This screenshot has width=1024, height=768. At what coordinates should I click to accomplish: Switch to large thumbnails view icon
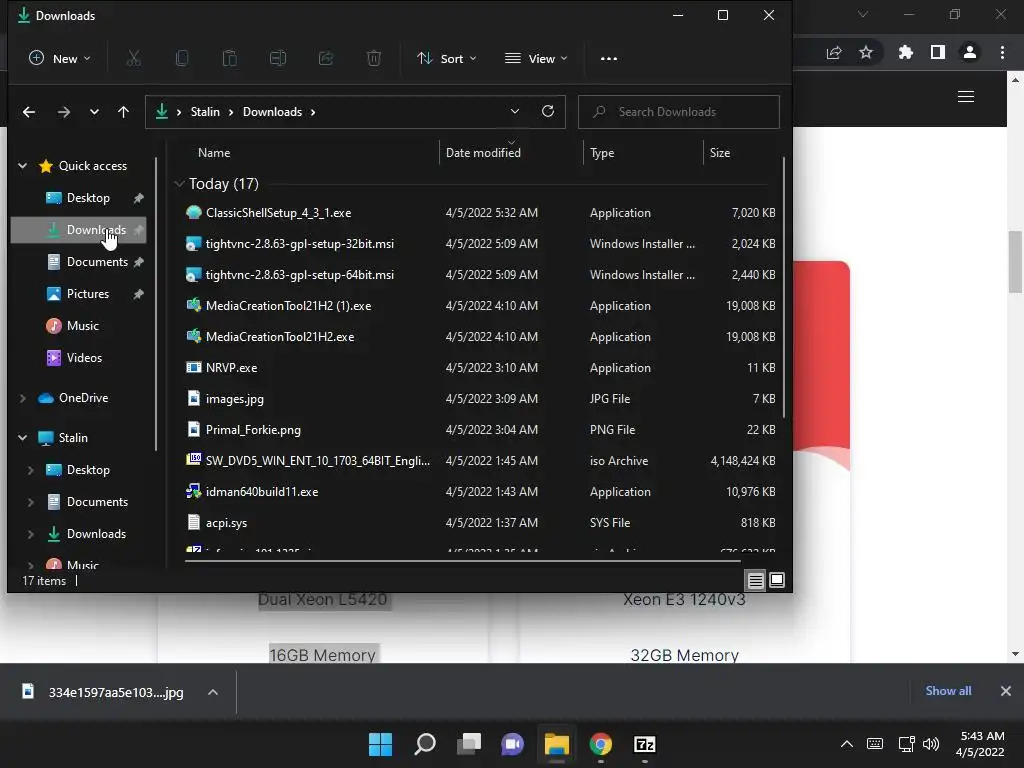pyautogui.click(x=777, y=580)
